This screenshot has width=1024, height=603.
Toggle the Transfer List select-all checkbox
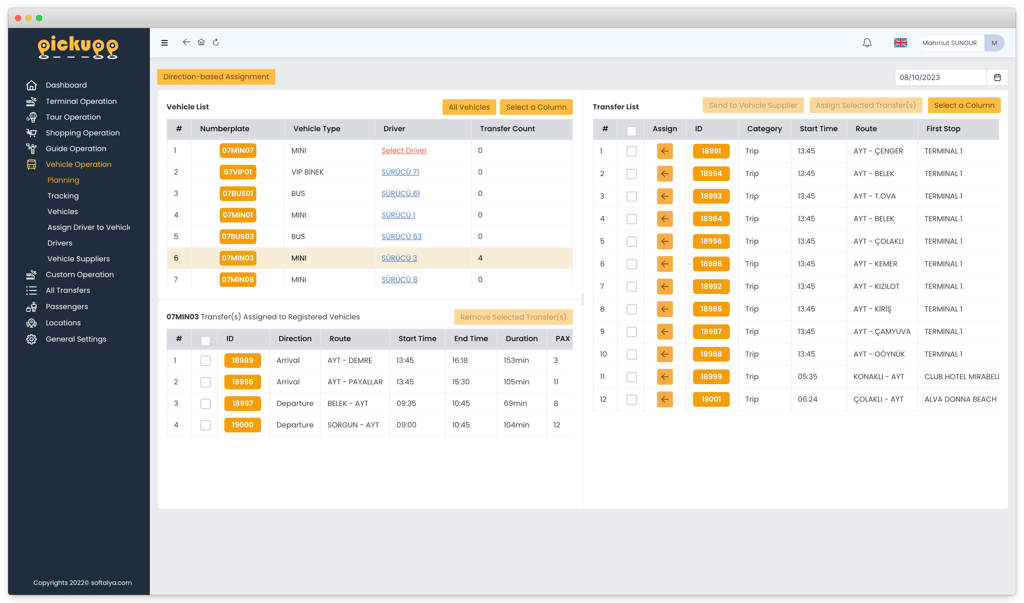coord(632,131)
